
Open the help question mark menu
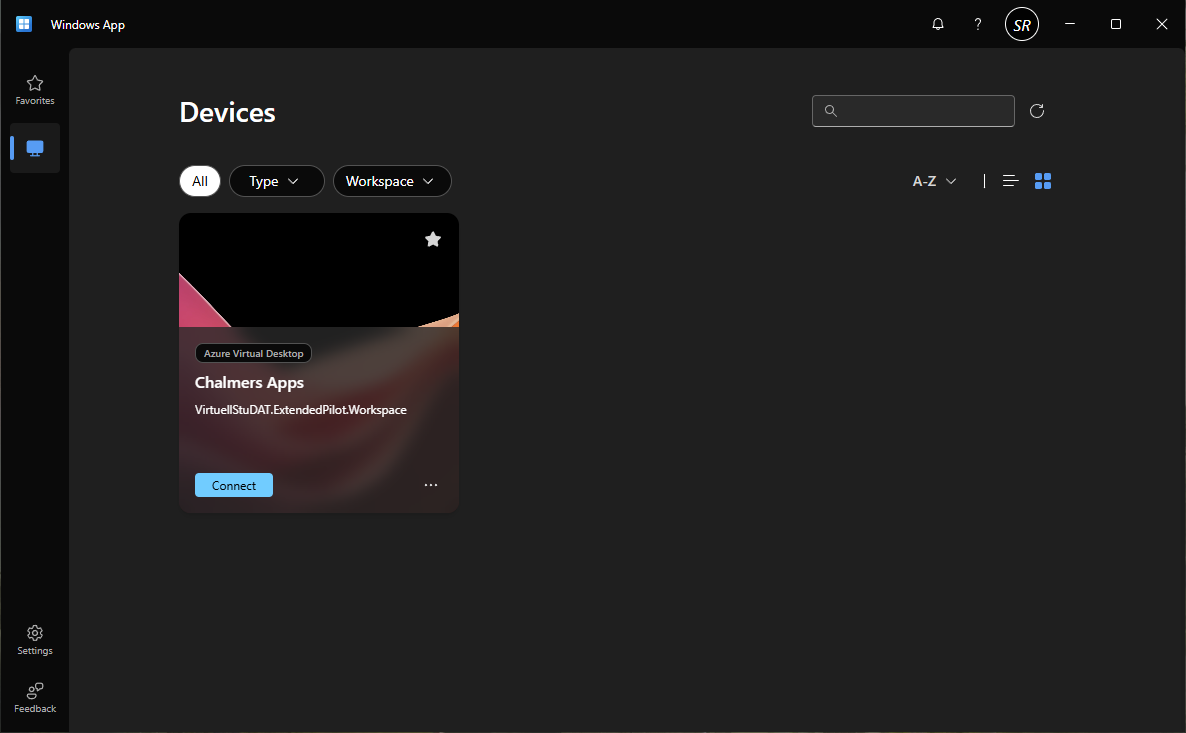[x=978, y=24]
